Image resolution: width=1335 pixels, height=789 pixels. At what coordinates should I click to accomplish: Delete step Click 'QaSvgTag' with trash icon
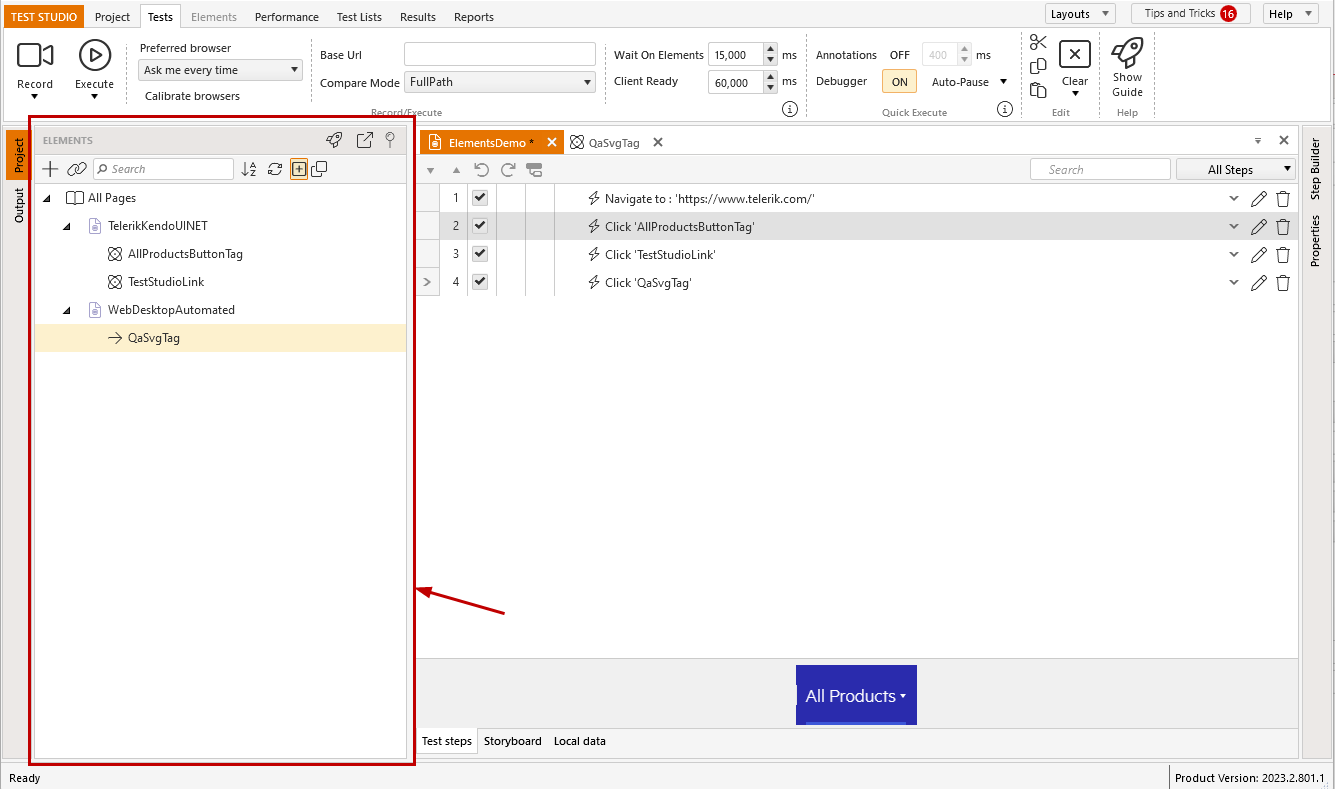pyautogui.click(x=1283, y=283)
